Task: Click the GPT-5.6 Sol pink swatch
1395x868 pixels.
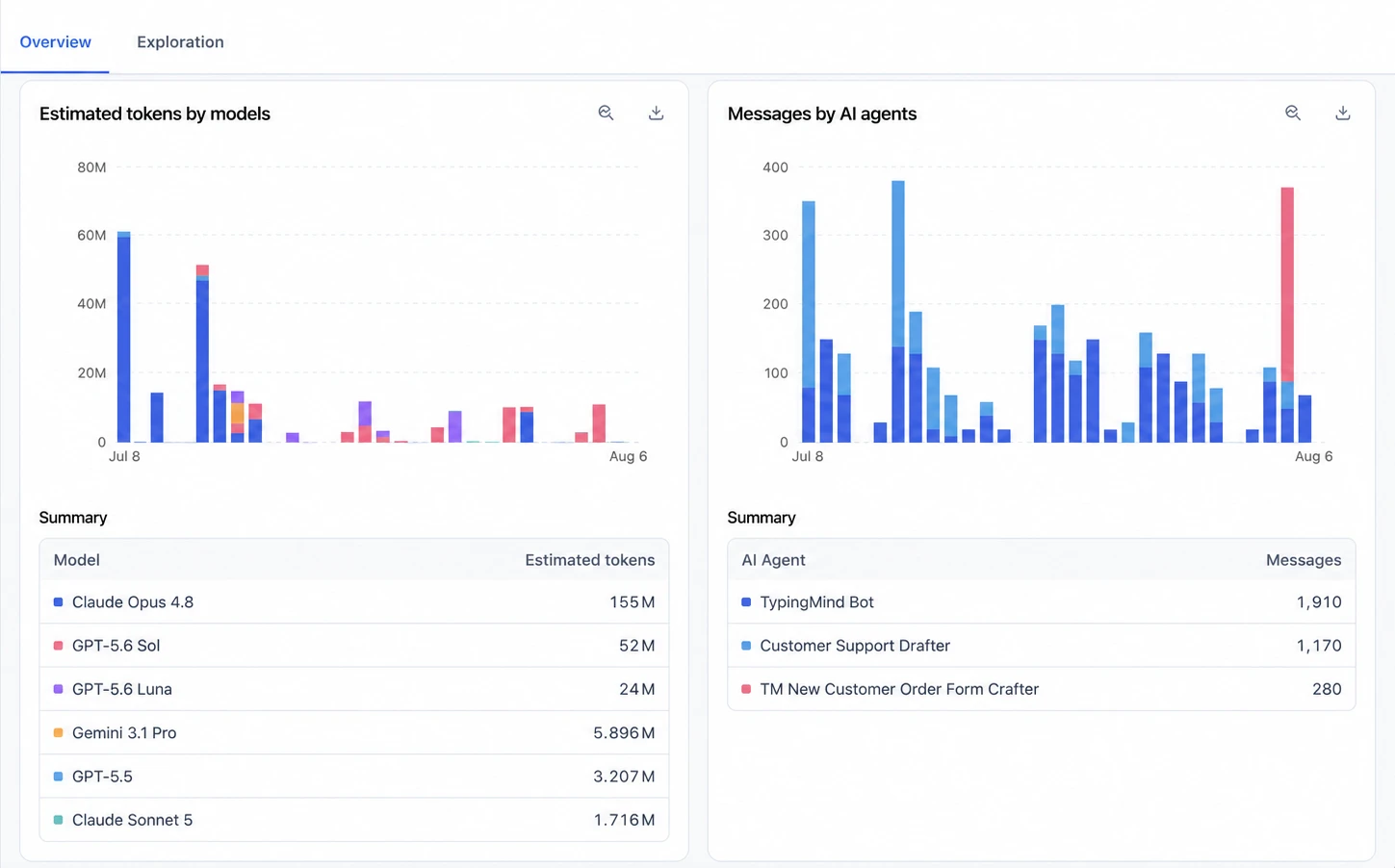Action: 58,646
